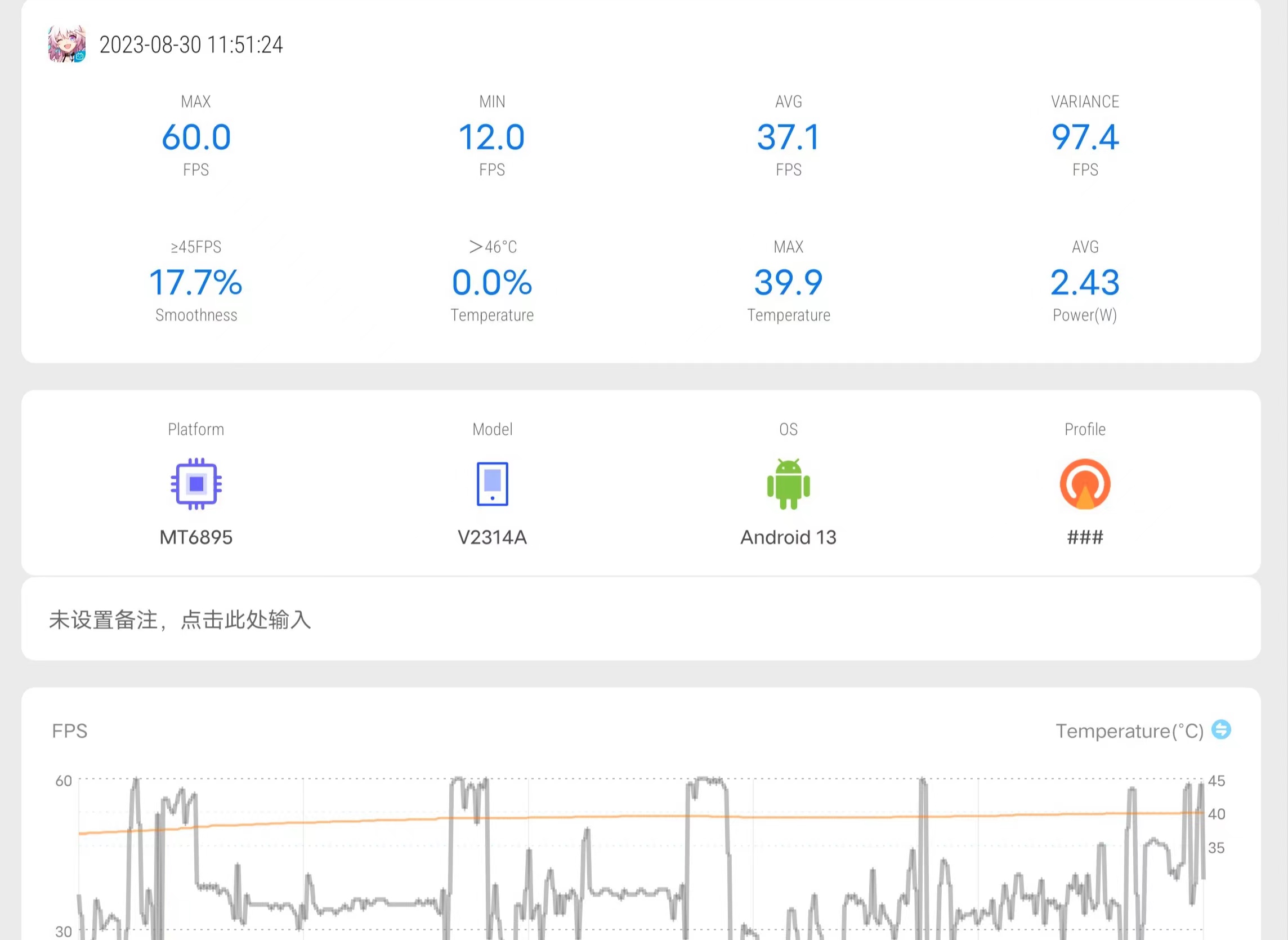Image resolution: width=1288 pixels, height=940 pixels.
Task: Click the Android 13 text label
Action: (788, 537)
